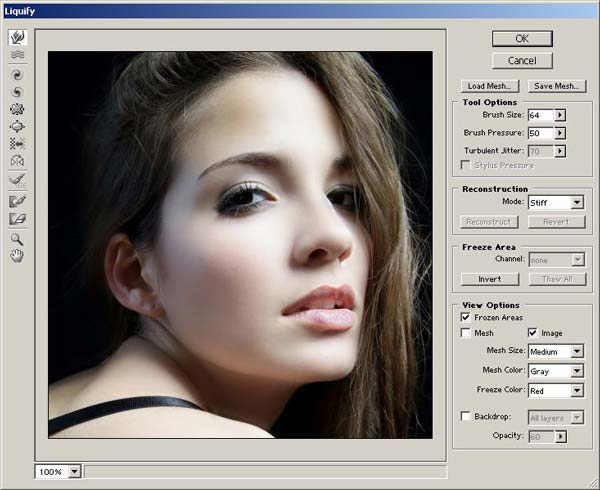This screenshot has width=600, height=490.
Task: Select the Bloat tool
Action: 17,126
